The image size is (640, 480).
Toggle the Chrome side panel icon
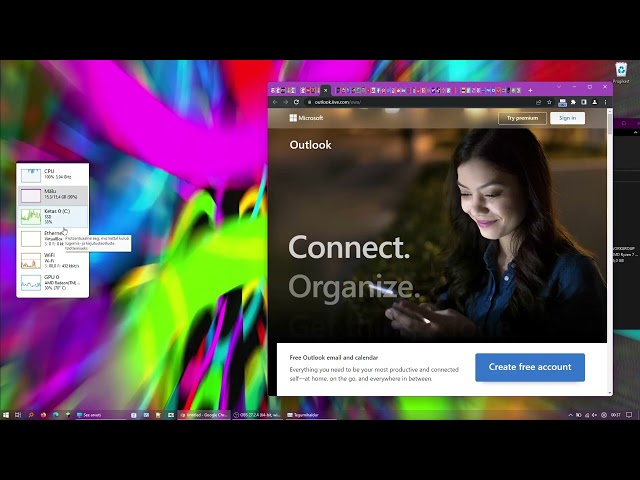tap(584, 102)
